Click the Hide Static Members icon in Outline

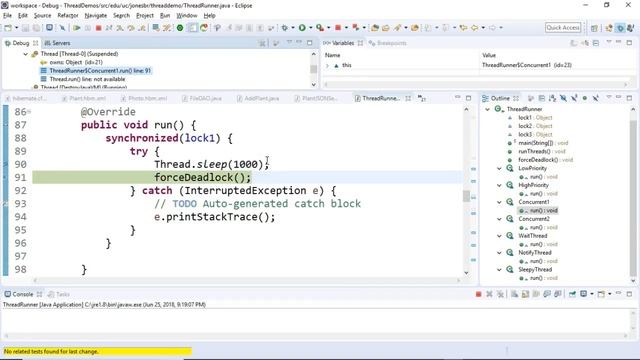[x=574, y=98]
